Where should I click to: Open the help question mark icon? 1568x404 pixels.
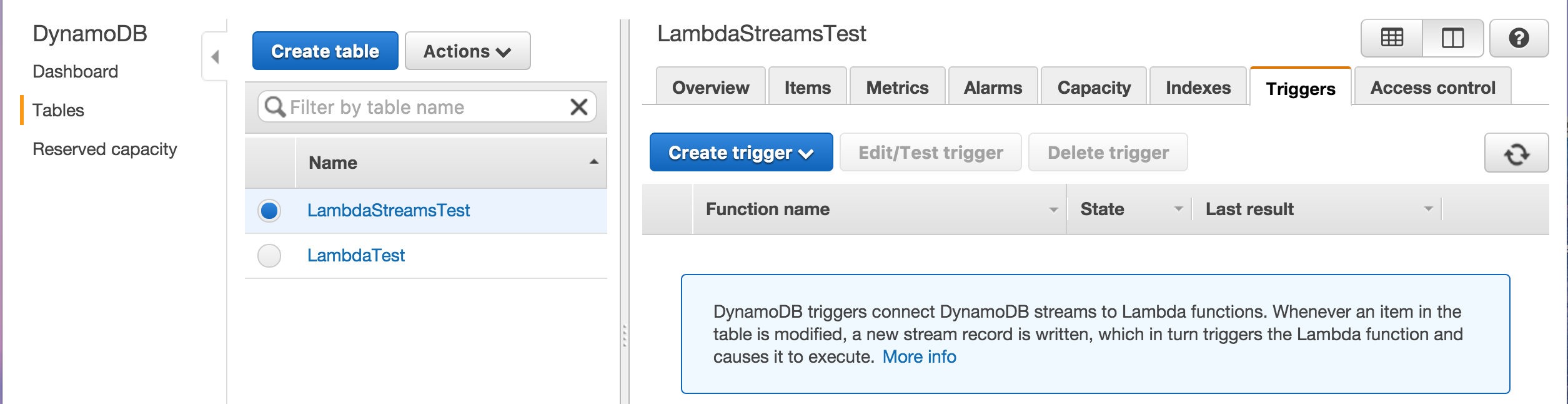[1519, 38]
